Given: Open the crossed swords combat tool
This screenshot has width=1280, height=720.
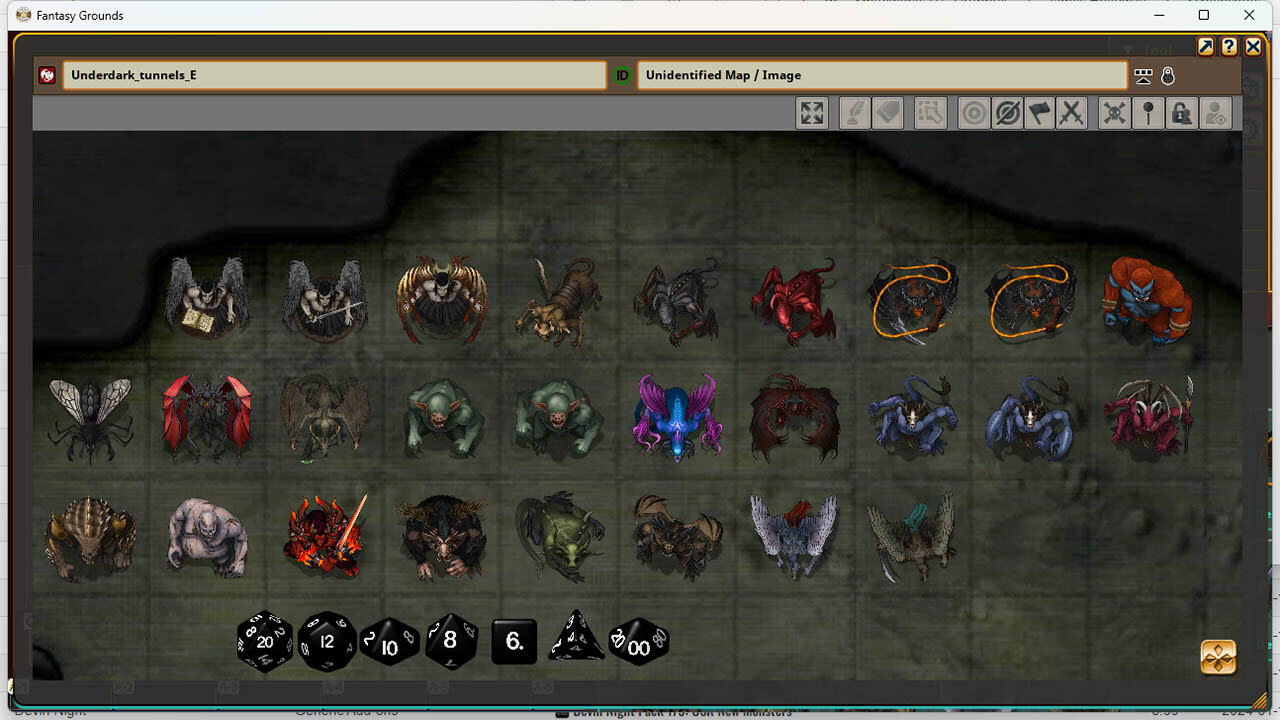Looking at the screenshot, I should pos(1072,112).
